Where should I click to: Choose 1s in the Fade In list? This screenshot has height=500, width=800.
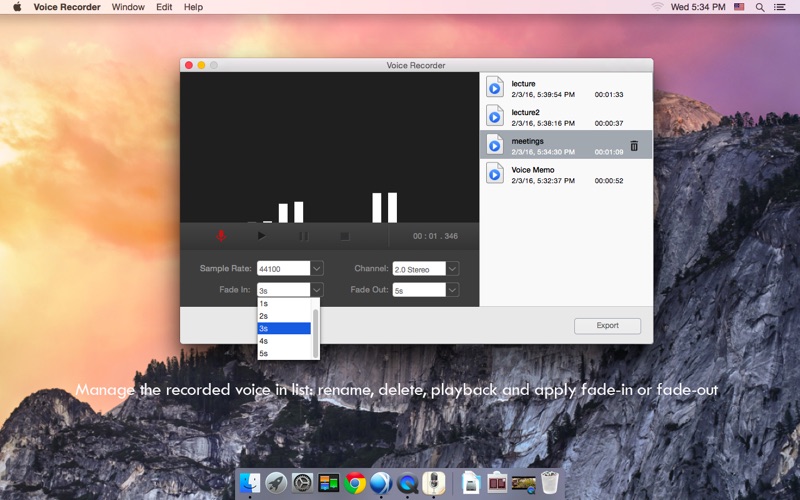(x=284, y=304)
